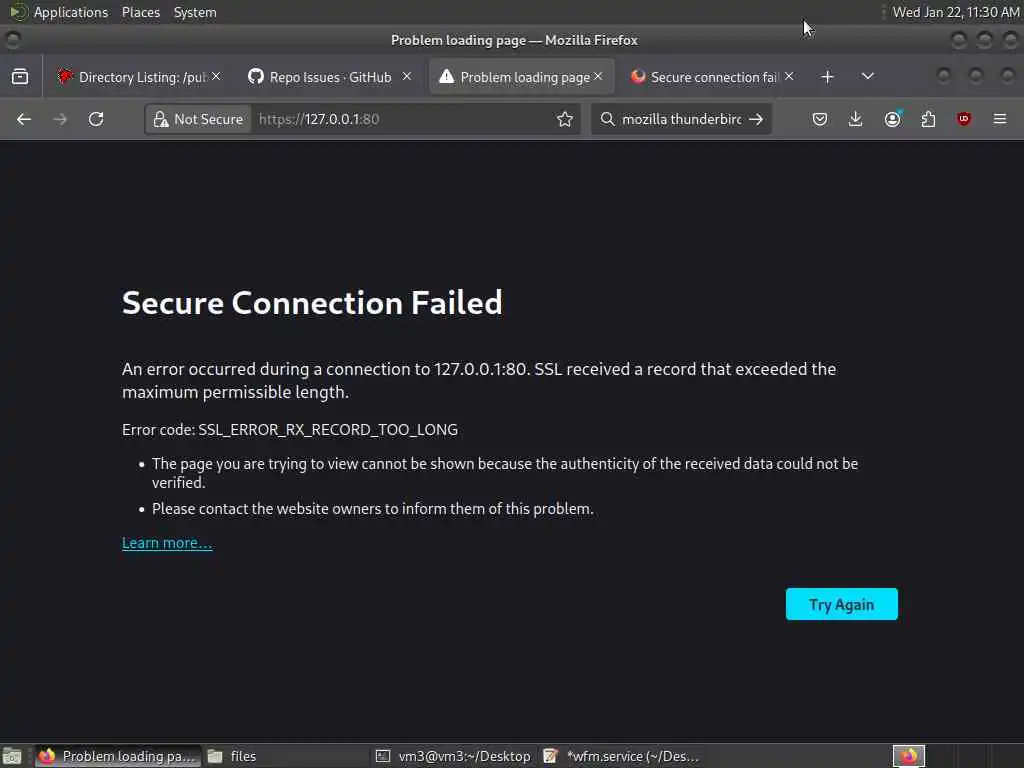
Task: Open the hamburger application menu
Action: (1000, 119)
